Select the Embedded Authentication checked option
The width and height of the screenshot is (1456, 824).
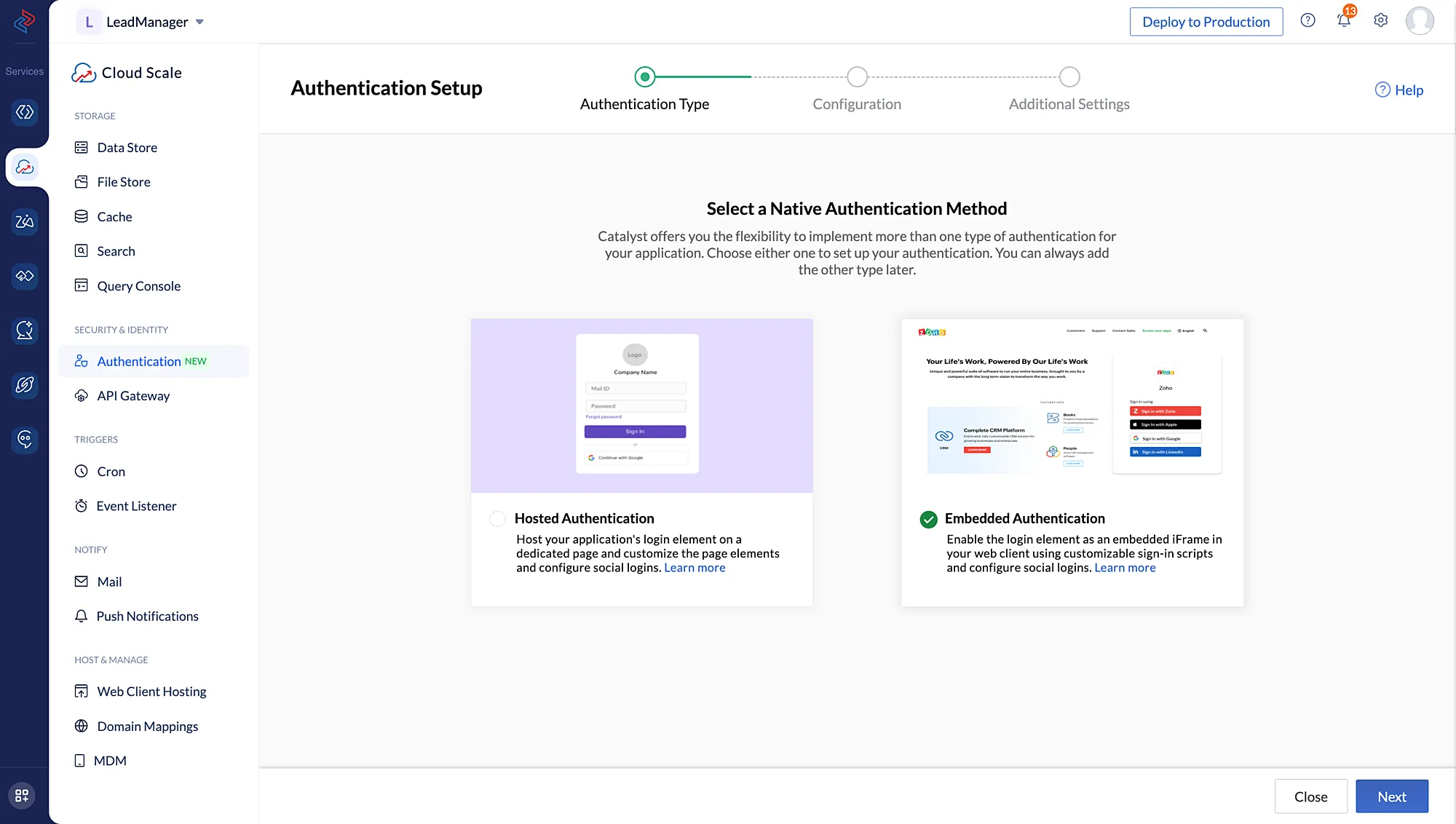928,519
